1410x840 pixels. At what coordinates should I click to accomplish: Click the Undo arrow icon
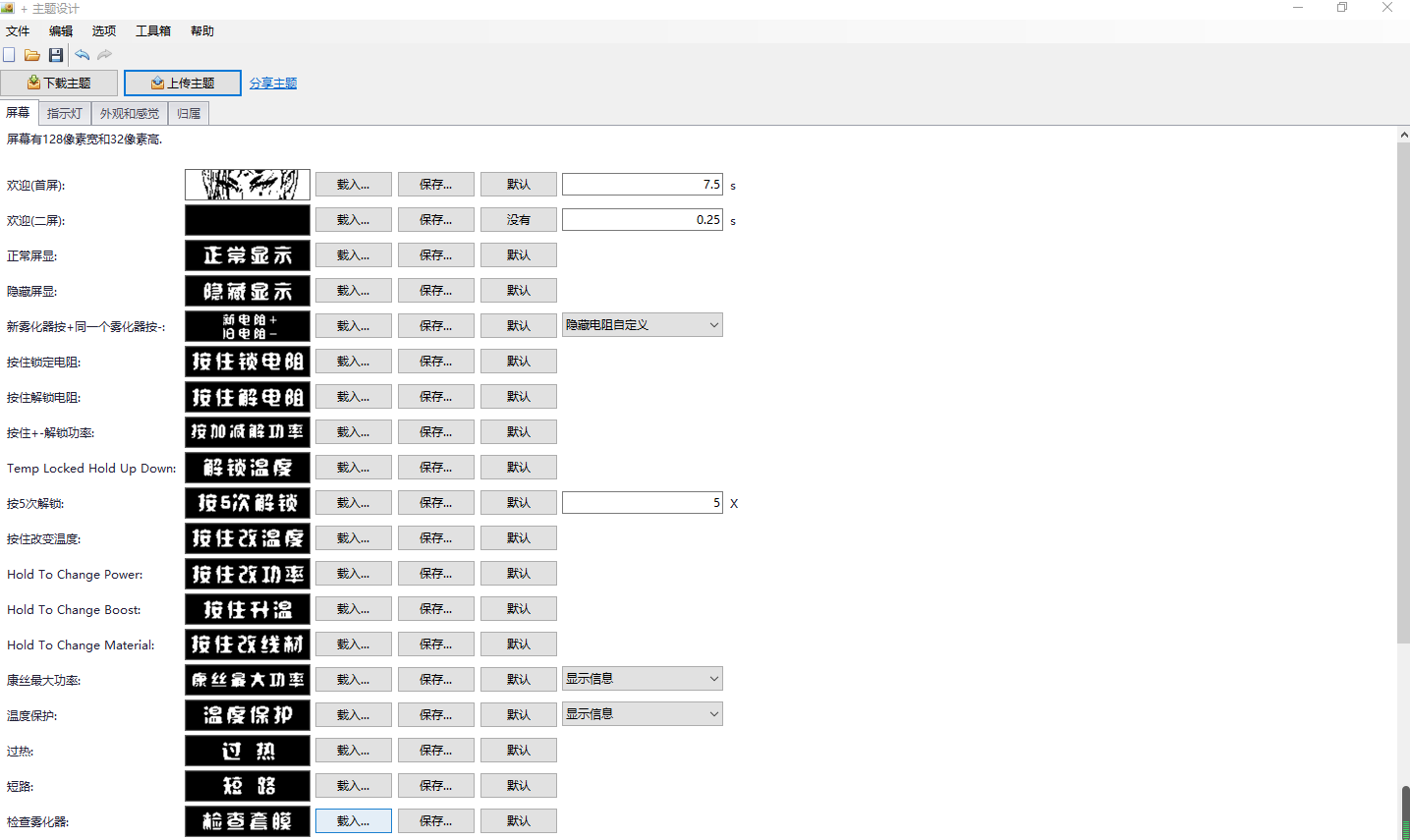pyautogui.click(x=82, y=55)
